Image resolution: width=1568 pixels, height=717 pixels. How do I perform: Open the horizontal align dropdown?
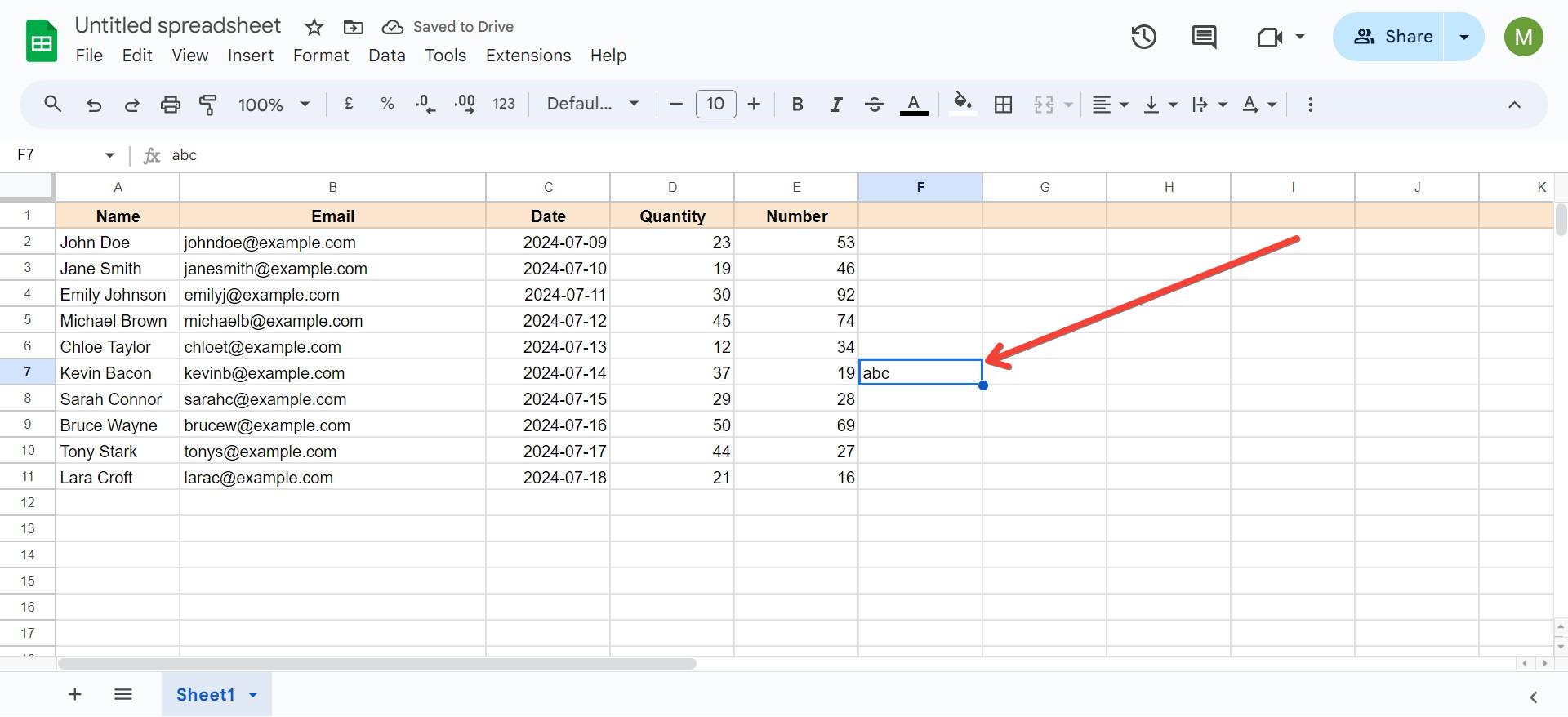click(1111, 105)
